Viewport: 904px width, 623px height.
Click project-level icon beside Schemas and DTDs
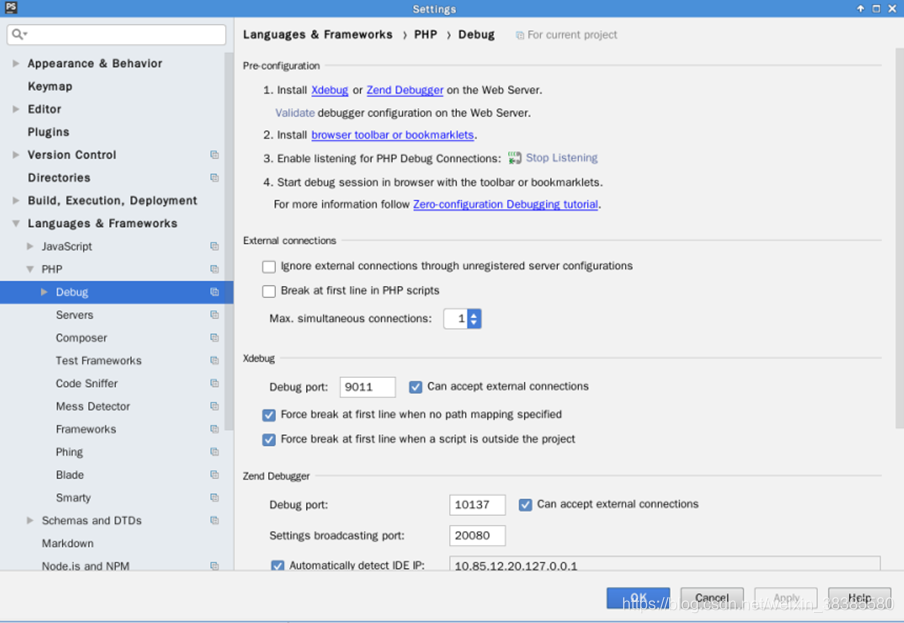[214, 520]
